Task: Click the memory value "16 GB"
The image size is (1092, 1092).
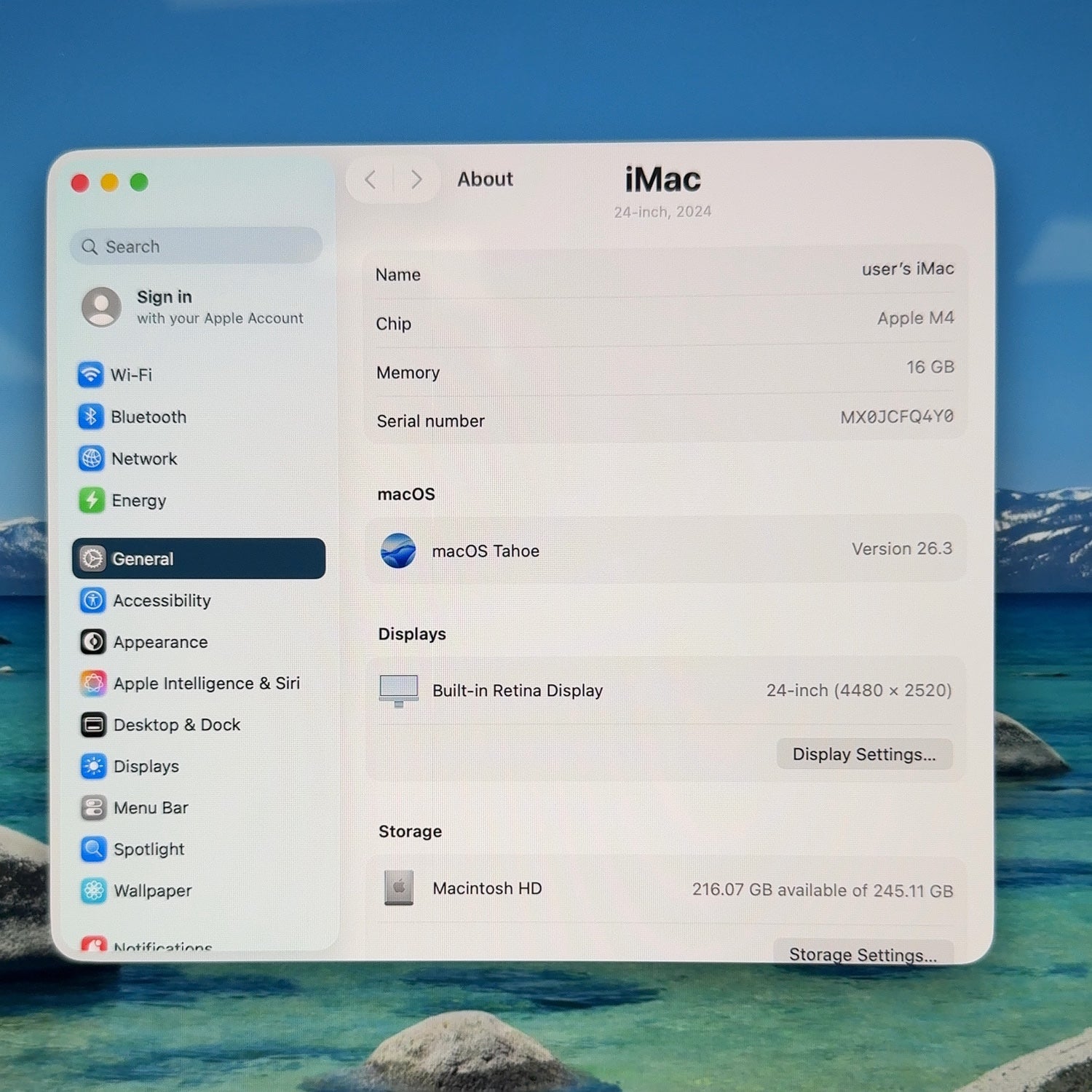Action: point(930,367)
